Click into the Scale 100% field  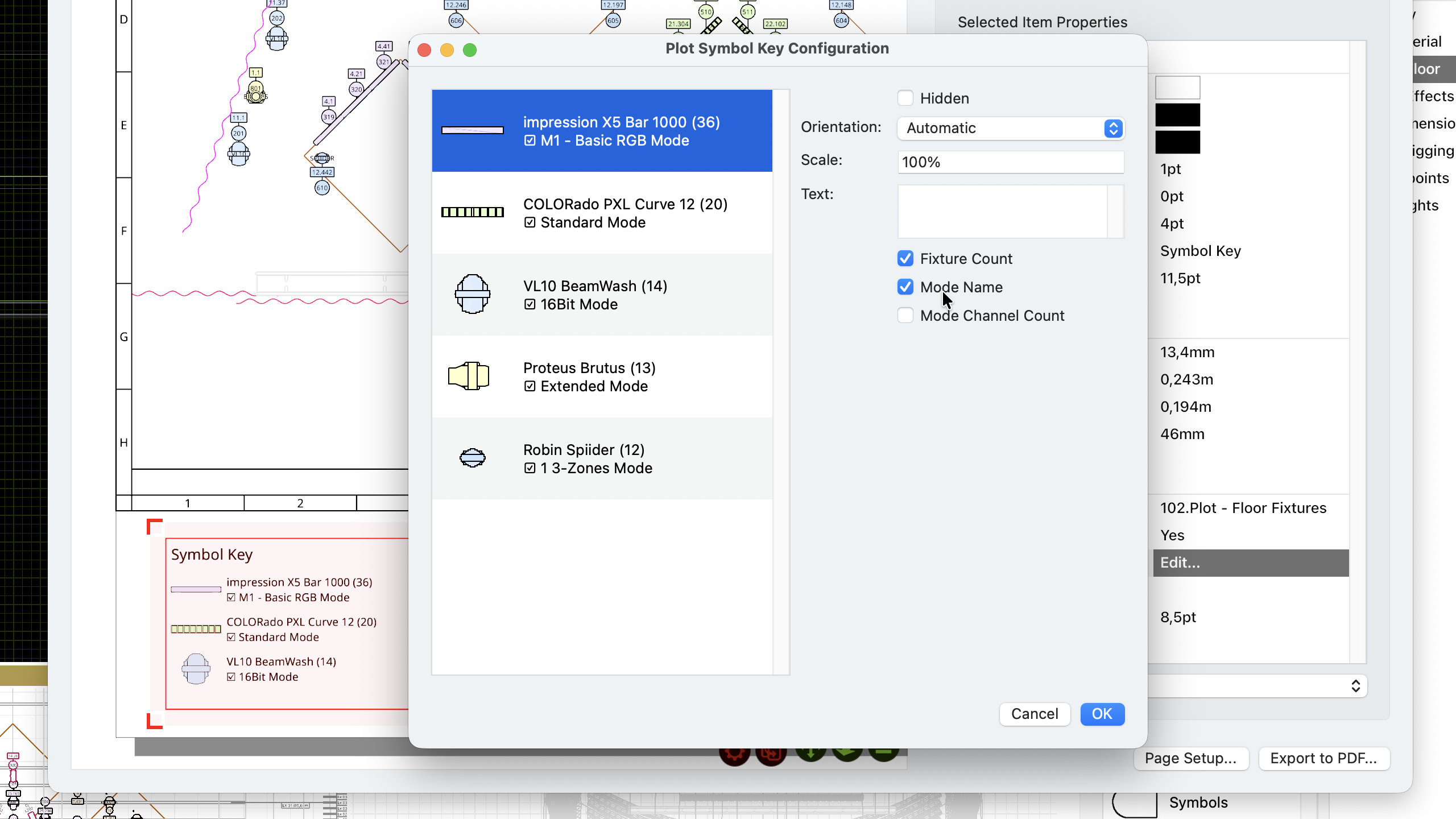pos(1010,162)
